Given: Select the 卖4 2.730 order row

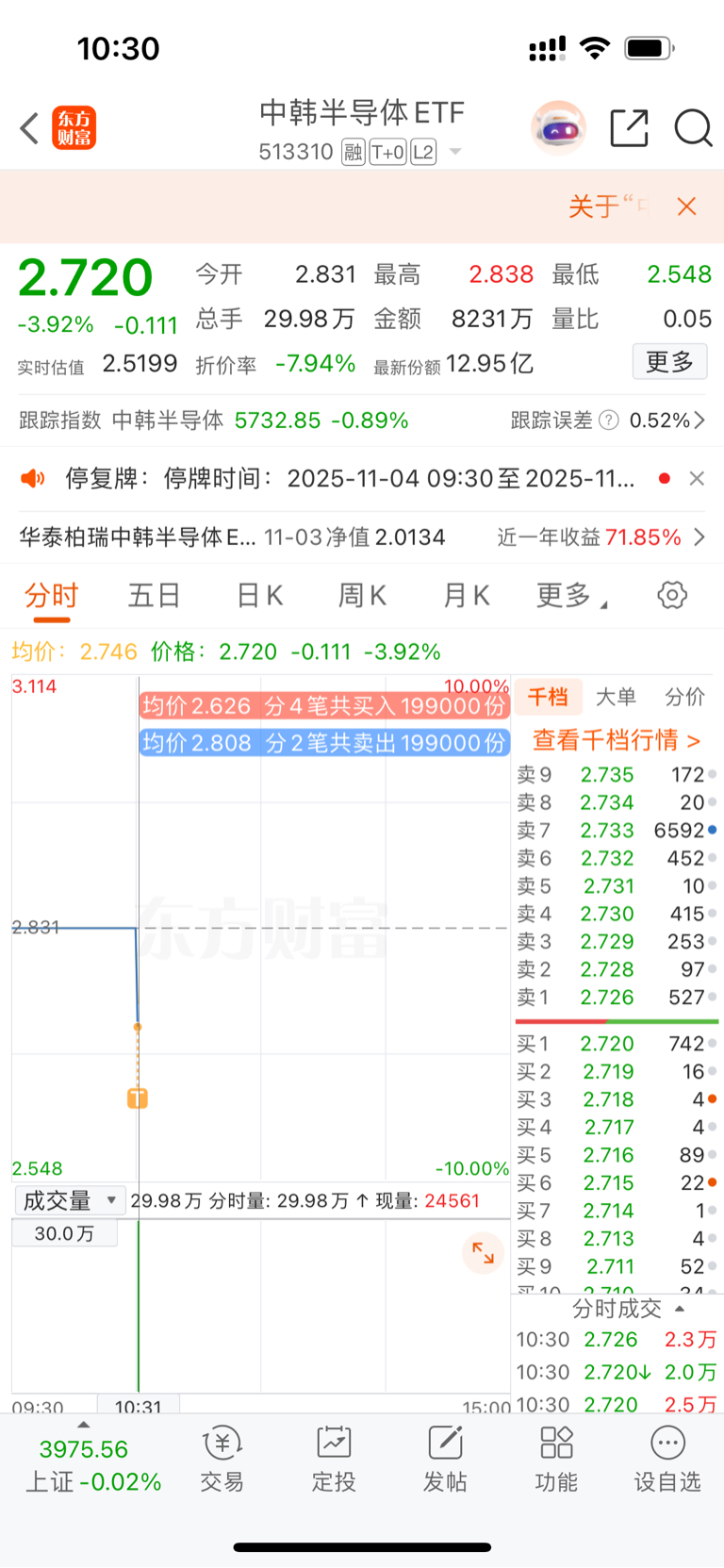Looking at the screenshot, I should [617, 915].
